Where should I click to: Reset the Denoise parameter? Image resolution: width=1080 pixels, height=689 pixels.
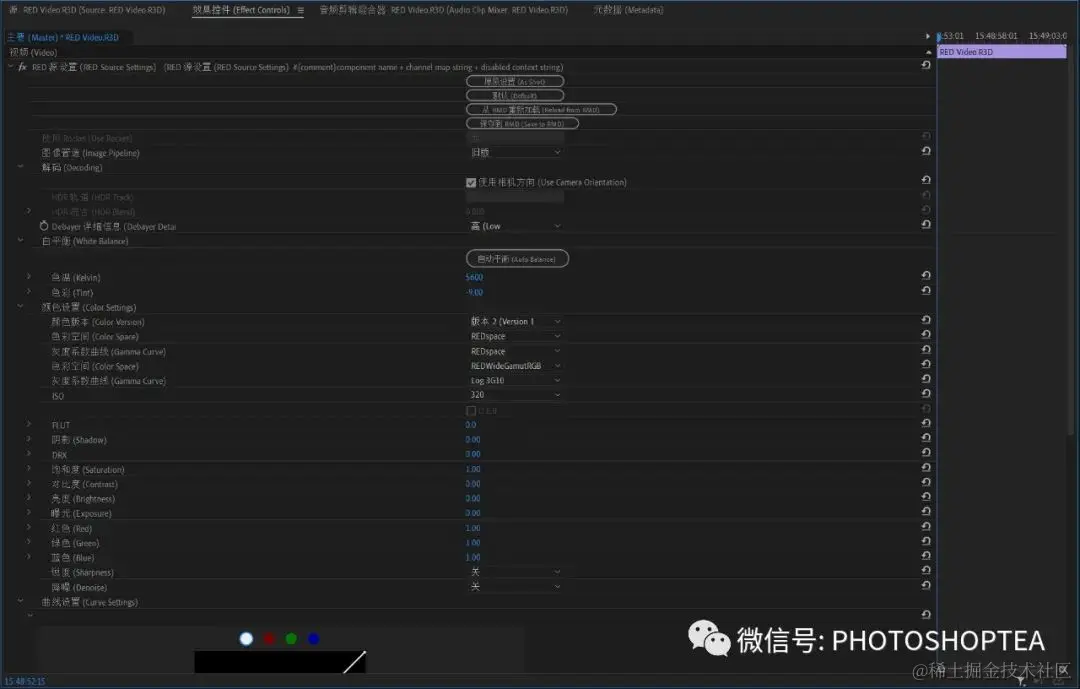point(926,585)
